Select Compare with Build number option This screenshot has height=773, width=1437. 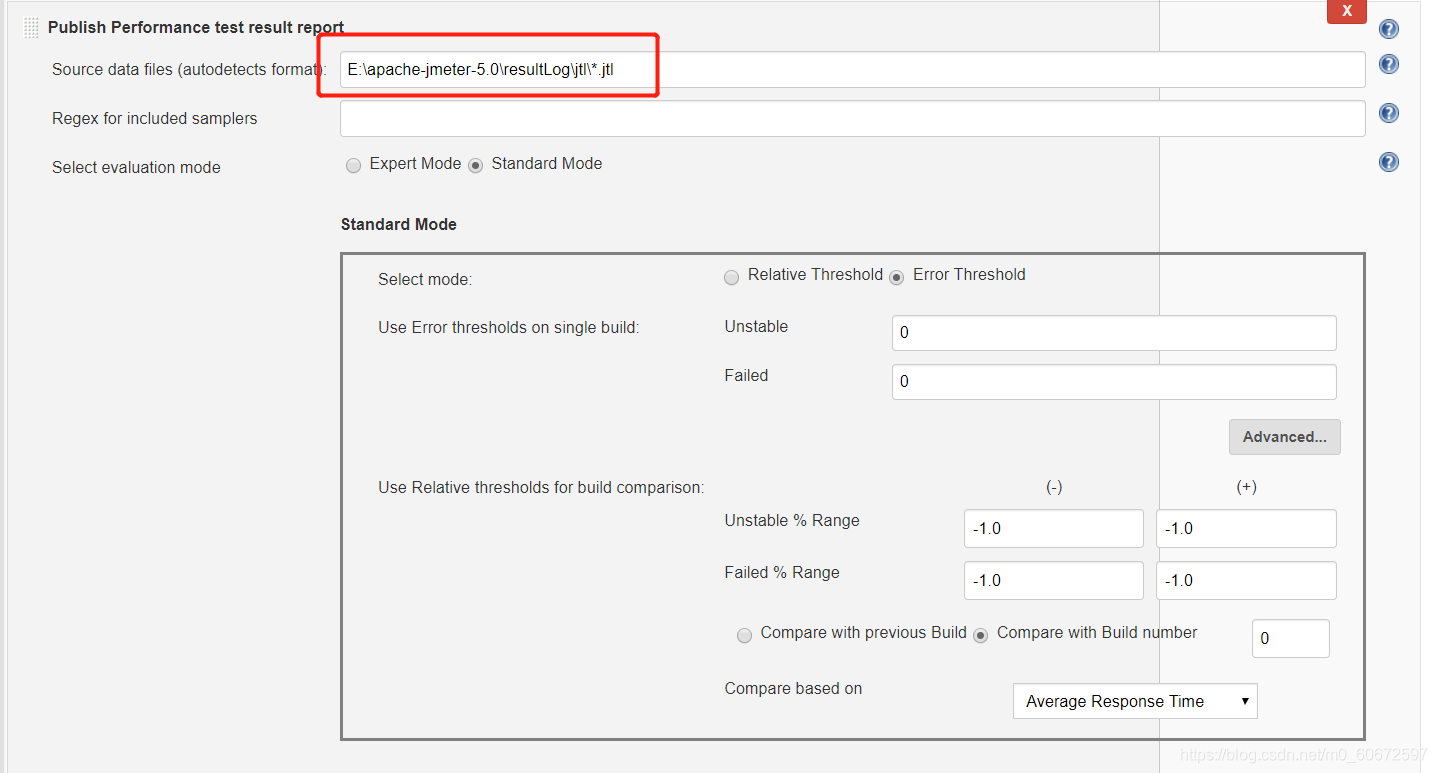[x=980, y=635]
